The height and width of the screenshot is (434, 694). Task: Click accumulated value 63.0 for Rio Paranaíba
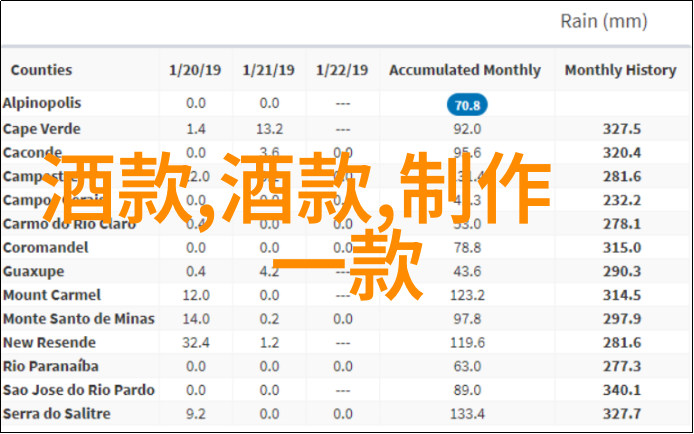tap(467, 366)
